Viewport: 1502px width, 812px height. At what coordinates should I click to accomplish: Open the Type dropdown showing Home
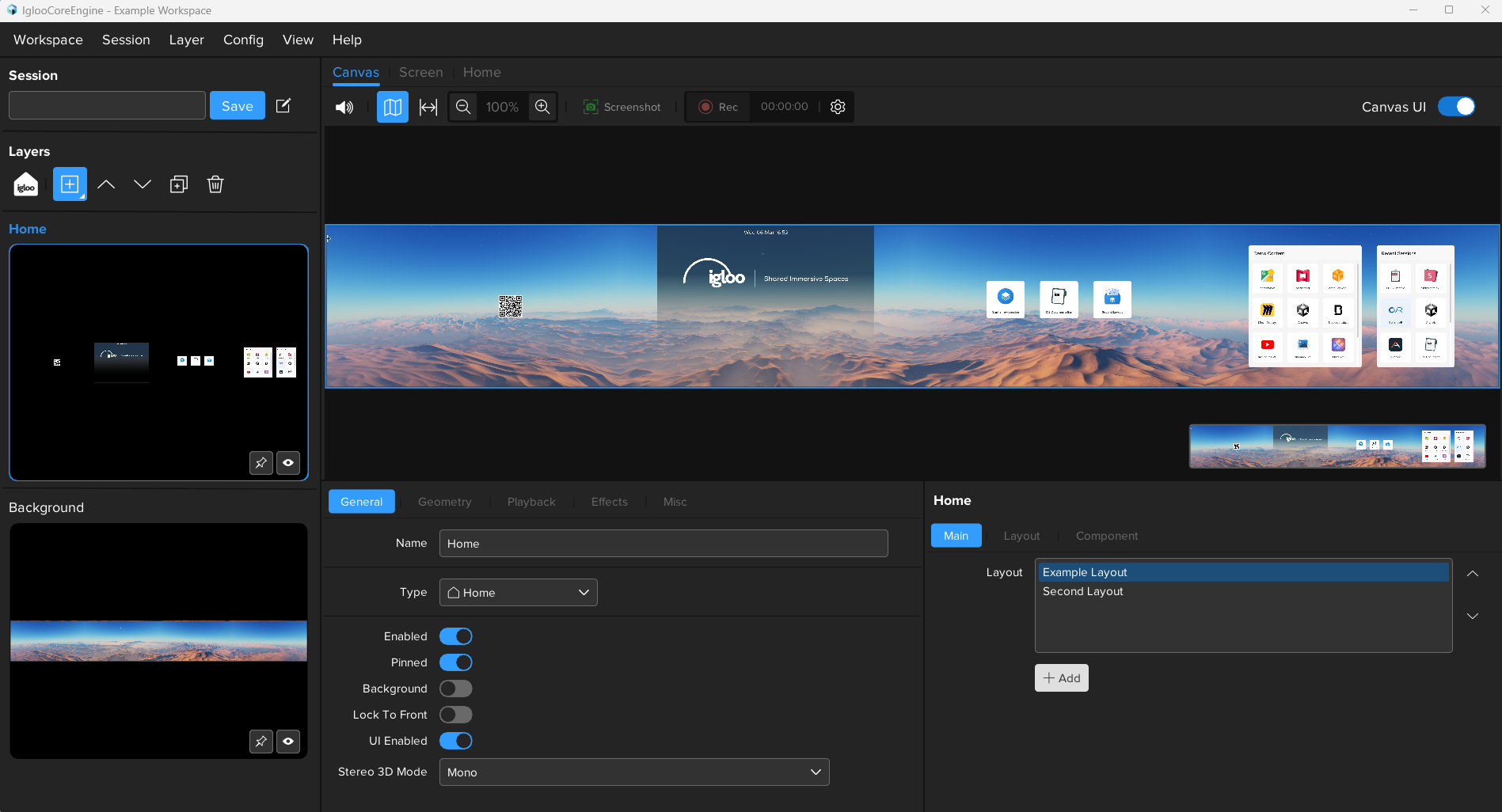[518, 592]
